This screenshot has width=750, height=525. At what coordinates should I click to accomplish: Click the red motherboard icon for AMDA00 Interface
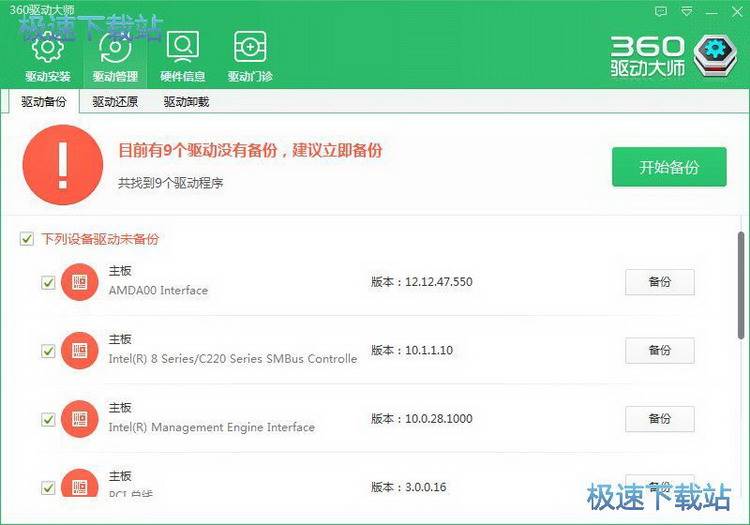(79, 282)
